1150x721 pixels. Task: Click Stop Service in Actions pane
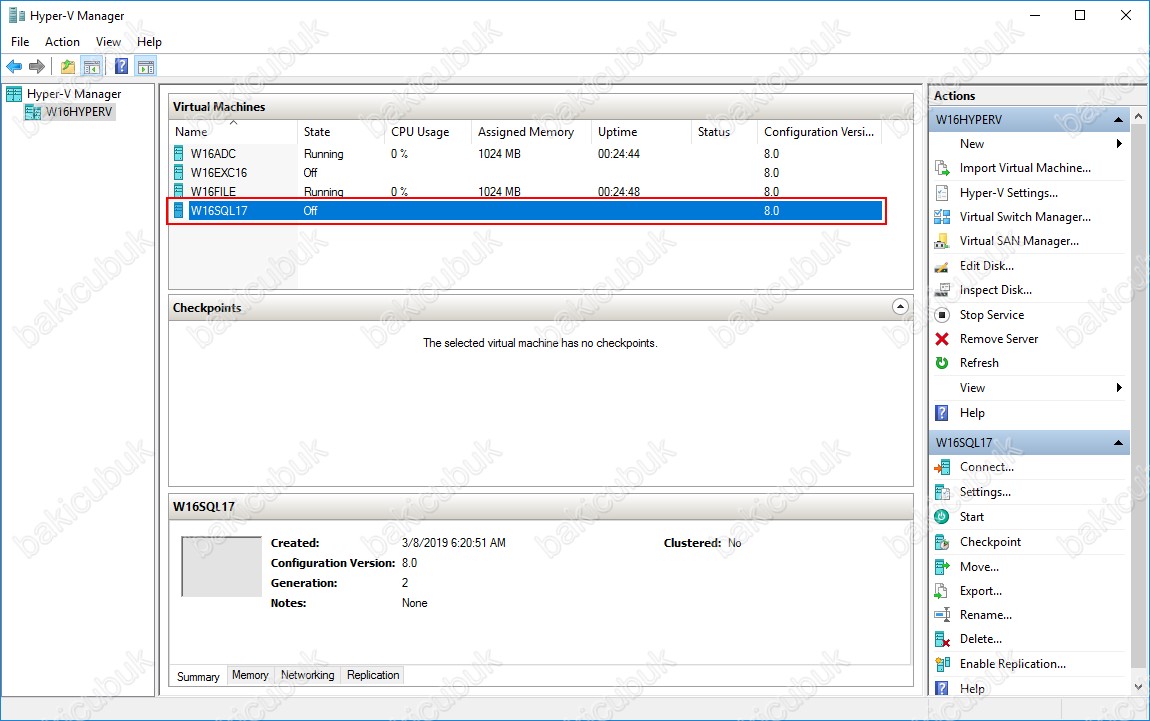[992, 315]
